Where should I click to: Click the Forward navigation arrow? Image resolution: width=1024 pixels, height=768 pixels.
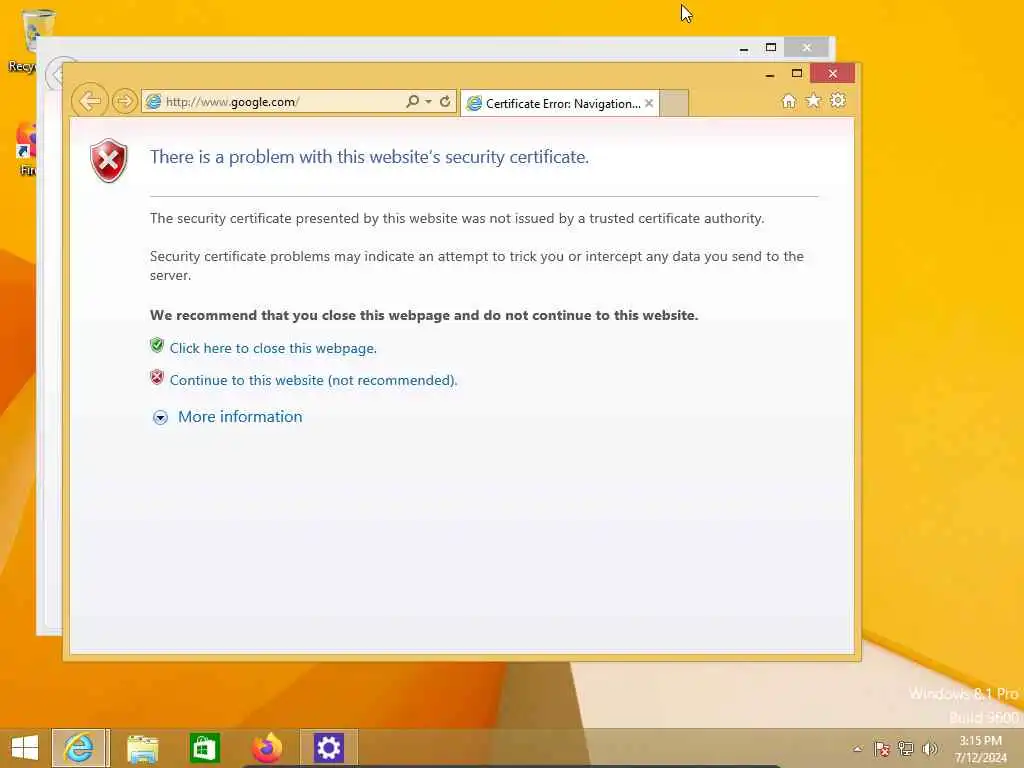[x=124, y=101]
